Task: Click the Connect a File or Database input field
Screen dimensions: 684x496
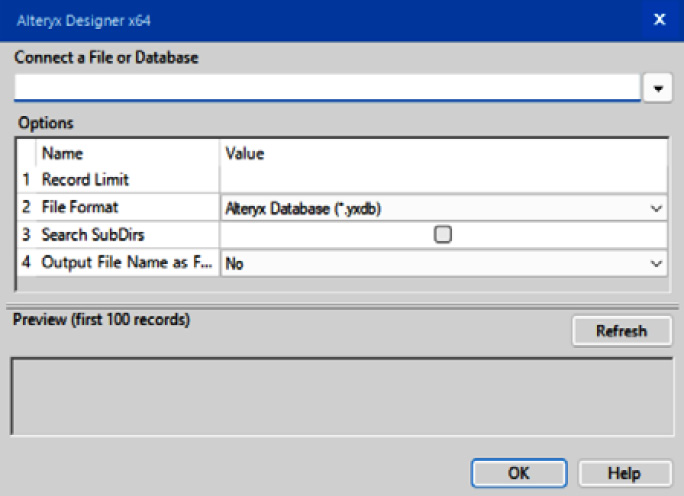Action: coord(327,88)
